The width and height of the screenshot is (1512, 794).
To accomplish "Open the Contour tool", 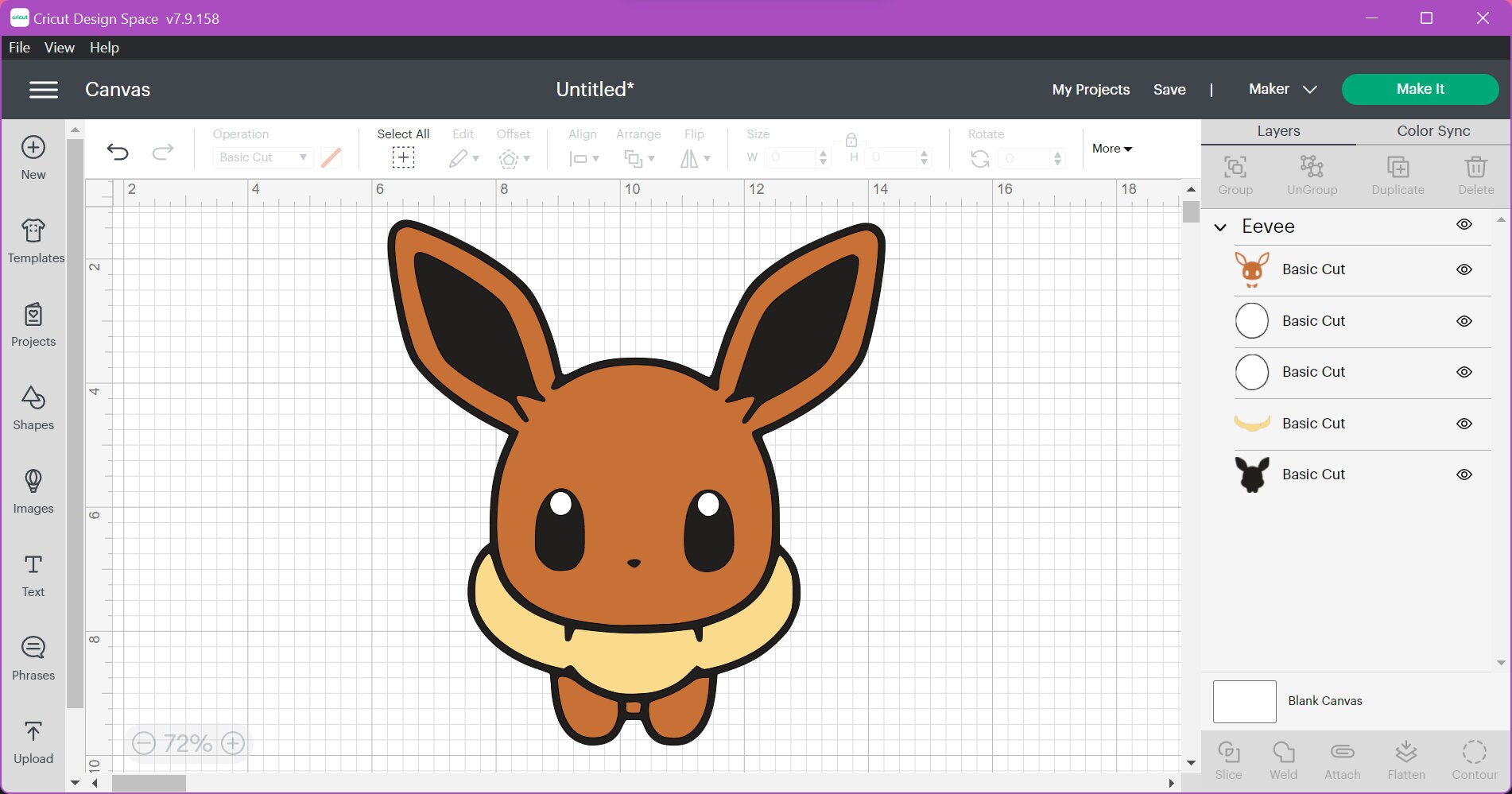I will click(x=1475, y=759).
